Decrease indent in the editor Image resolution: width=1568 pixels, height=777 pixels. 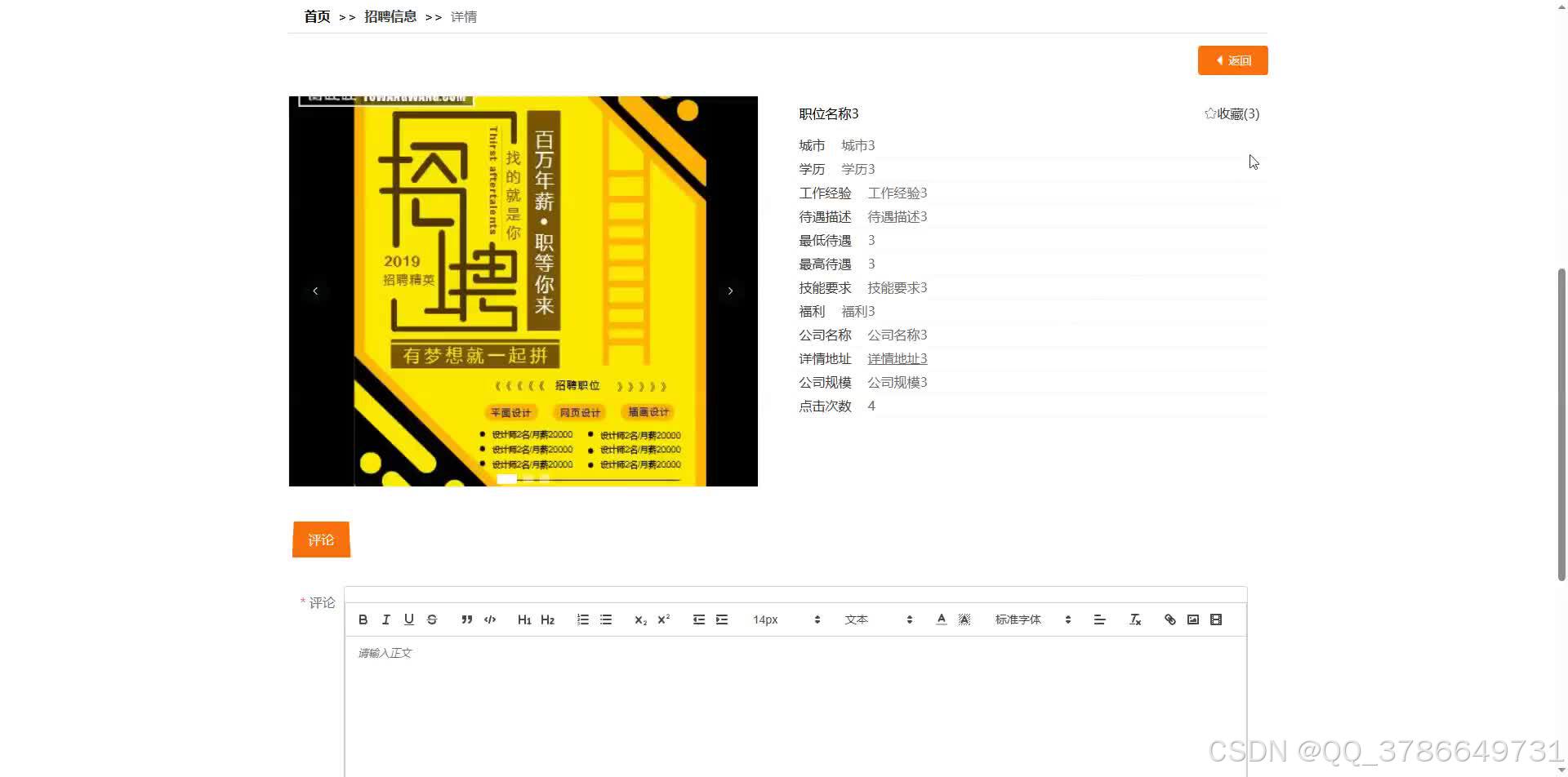[699, 619]
